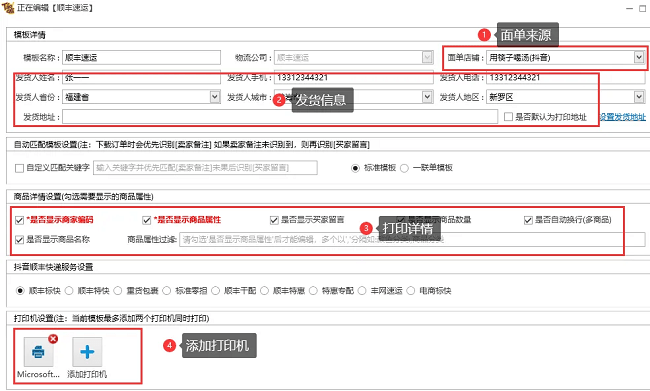Open 物流公司 dropdown

point(427,57)
